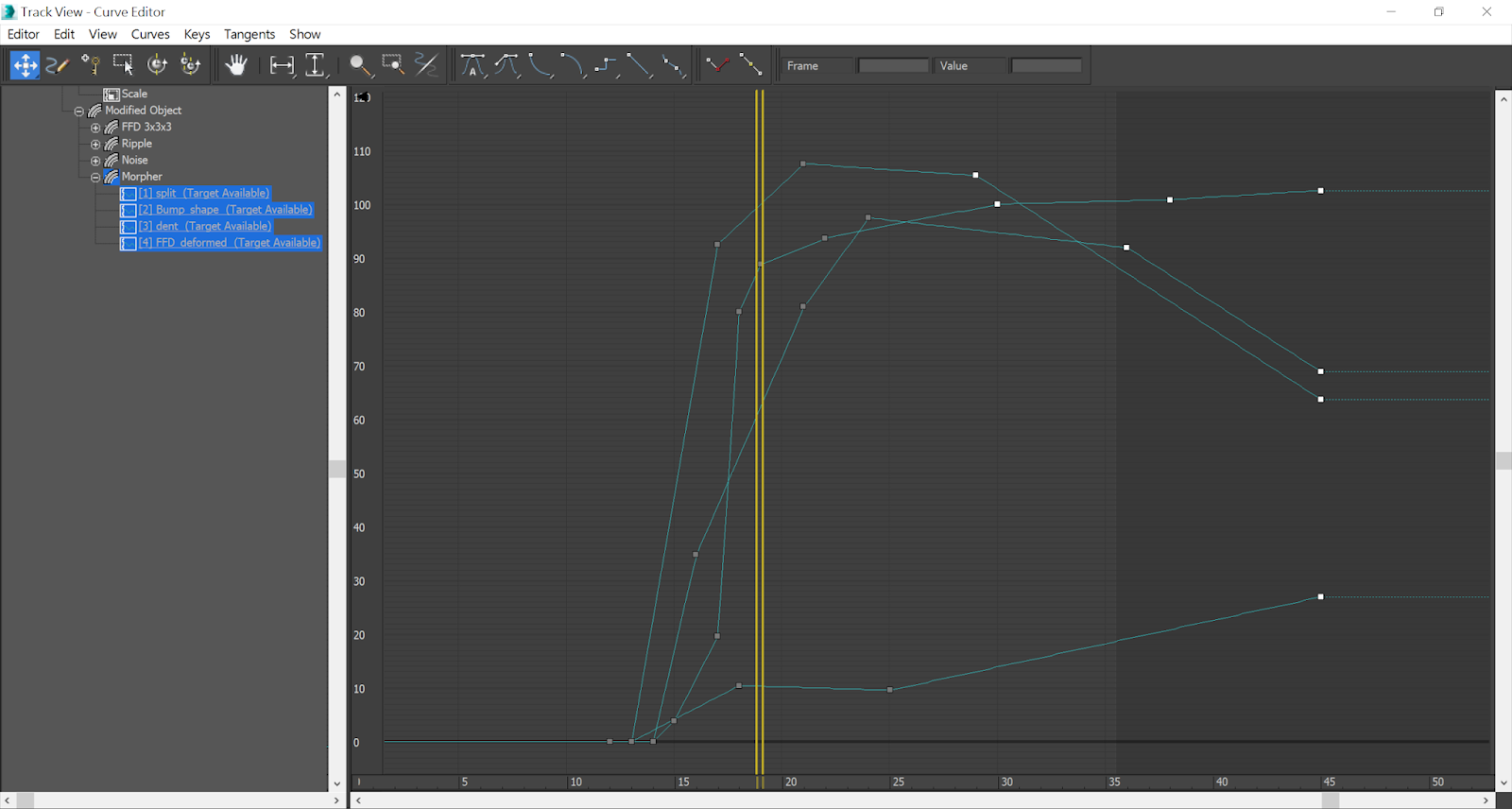The image size is (1512, 809).
Task: Click the Frame value input field
Action: pyautogui.click(x=893, y=65)
